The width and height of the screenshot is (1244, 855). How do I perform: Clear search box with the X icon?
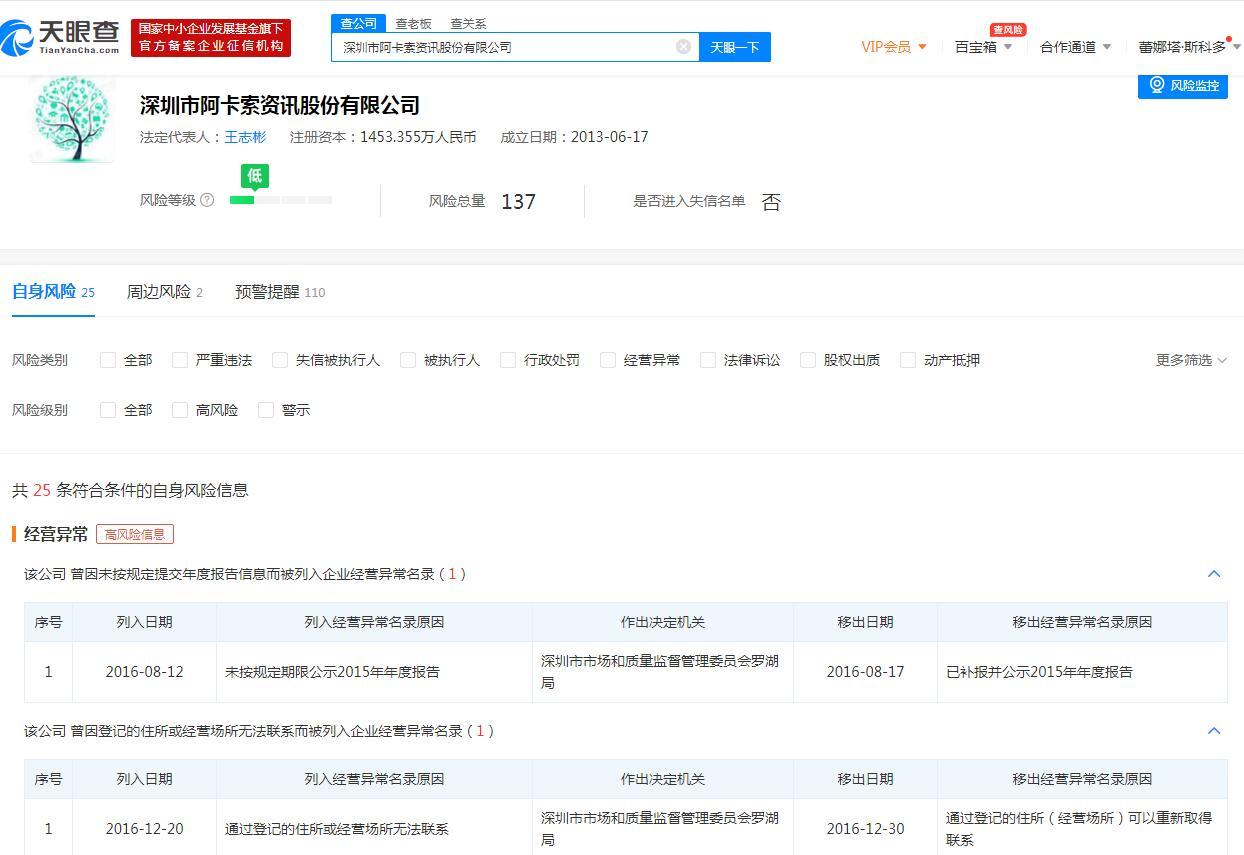(683, 47)
